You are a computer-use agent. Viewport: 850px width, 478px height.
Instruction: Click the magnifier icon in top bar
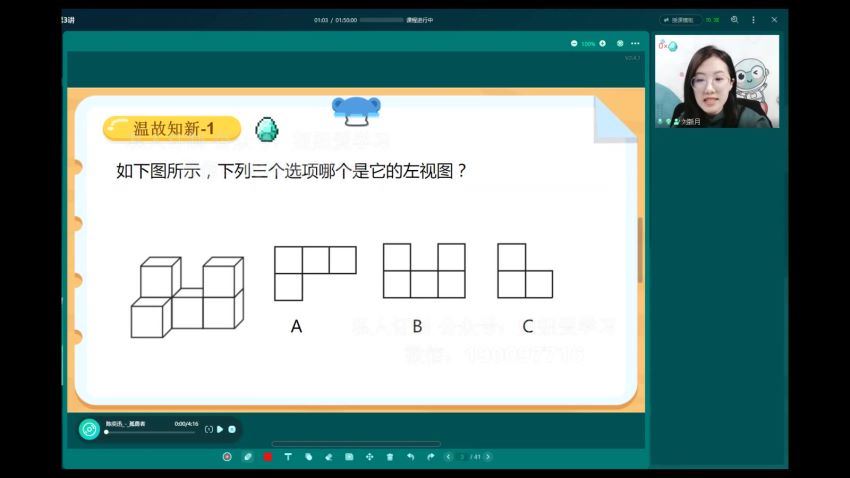[735, 20]
